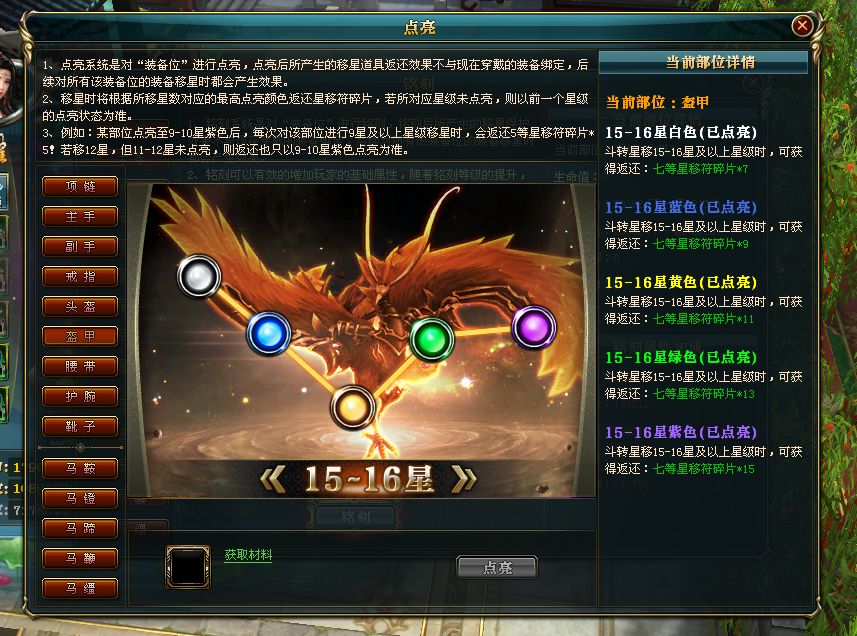Choose the 靴子 equipment slot
857x636 pixels.
point(80,426)
